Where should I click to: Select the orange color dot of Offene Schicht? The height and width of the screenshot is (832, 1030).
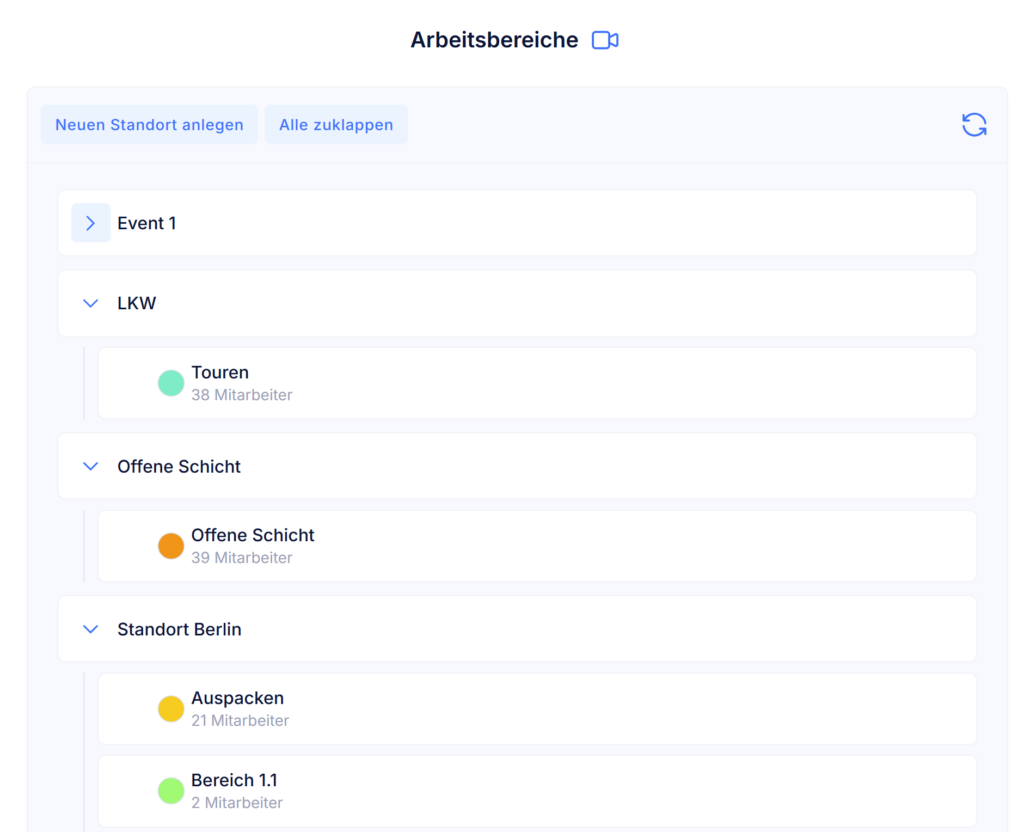[x=171, y=546]
